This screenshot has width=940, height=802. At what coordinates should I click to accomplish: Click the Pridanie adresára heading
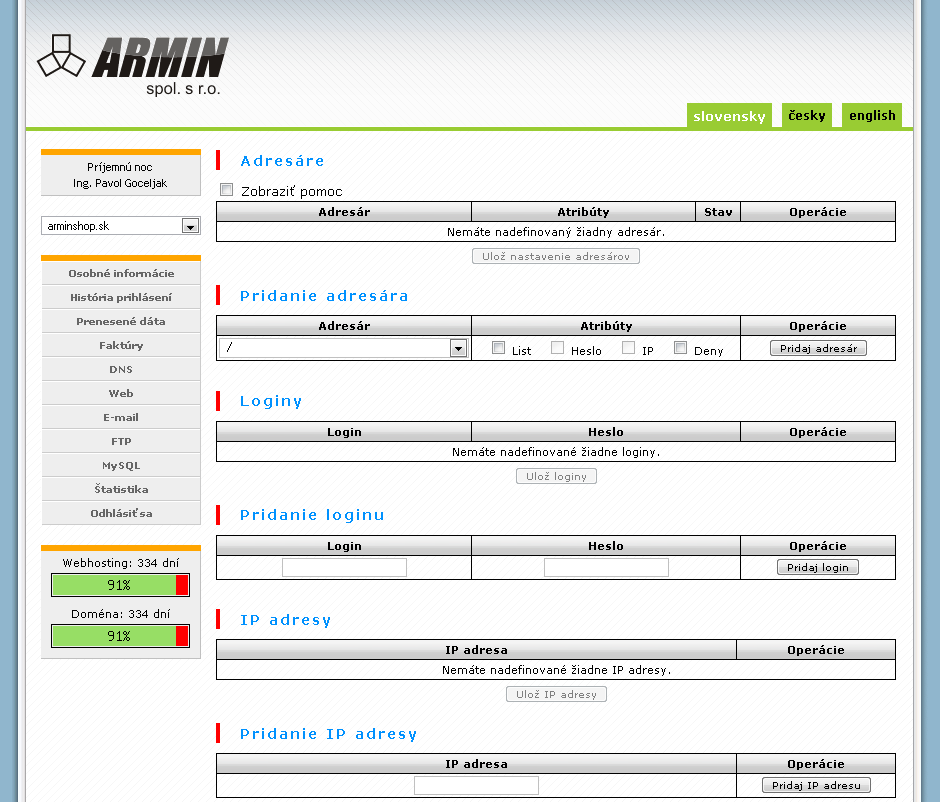point(324,296)
